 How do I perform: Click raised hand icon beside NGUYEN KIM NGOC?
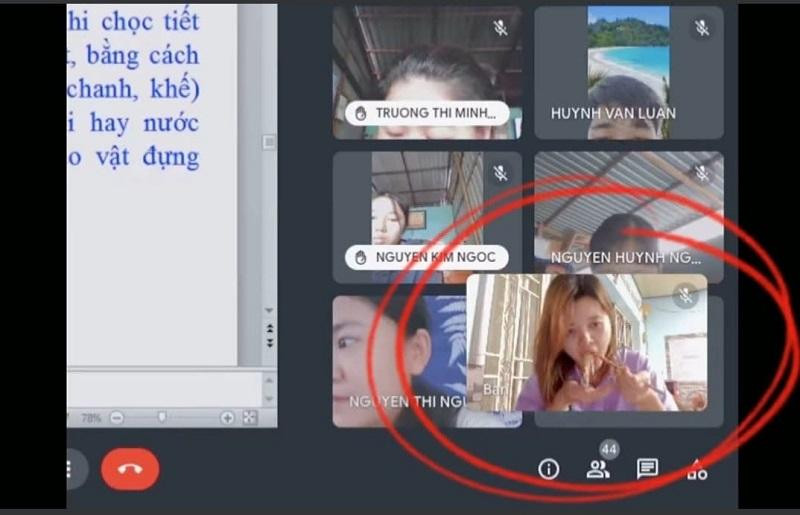361,257
